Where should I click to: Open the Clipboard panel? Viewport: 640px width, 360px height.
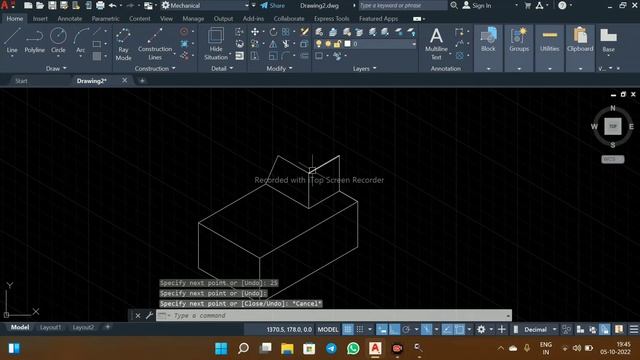coord(580,48)
